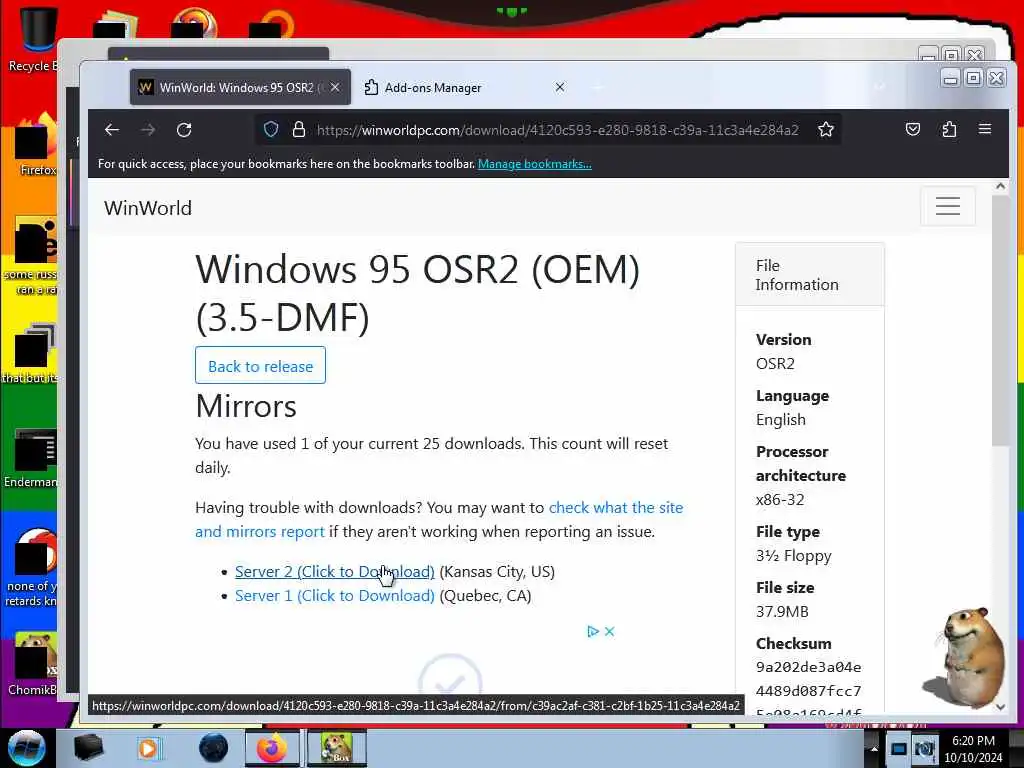
Task: Open Manage bookmarks link
Action: (535, 164)
